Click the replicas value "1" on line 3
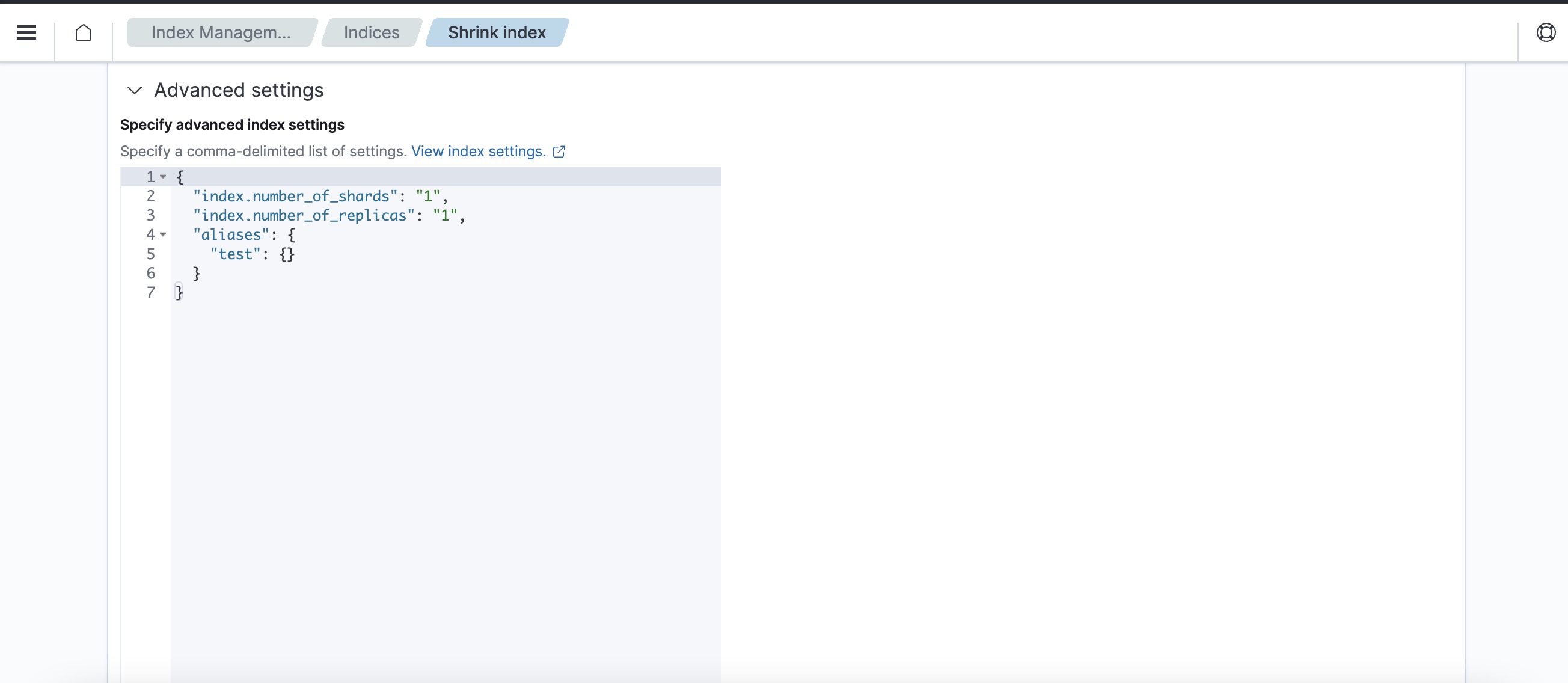The width and height of the screenshot is (1568, 683). 445,215
